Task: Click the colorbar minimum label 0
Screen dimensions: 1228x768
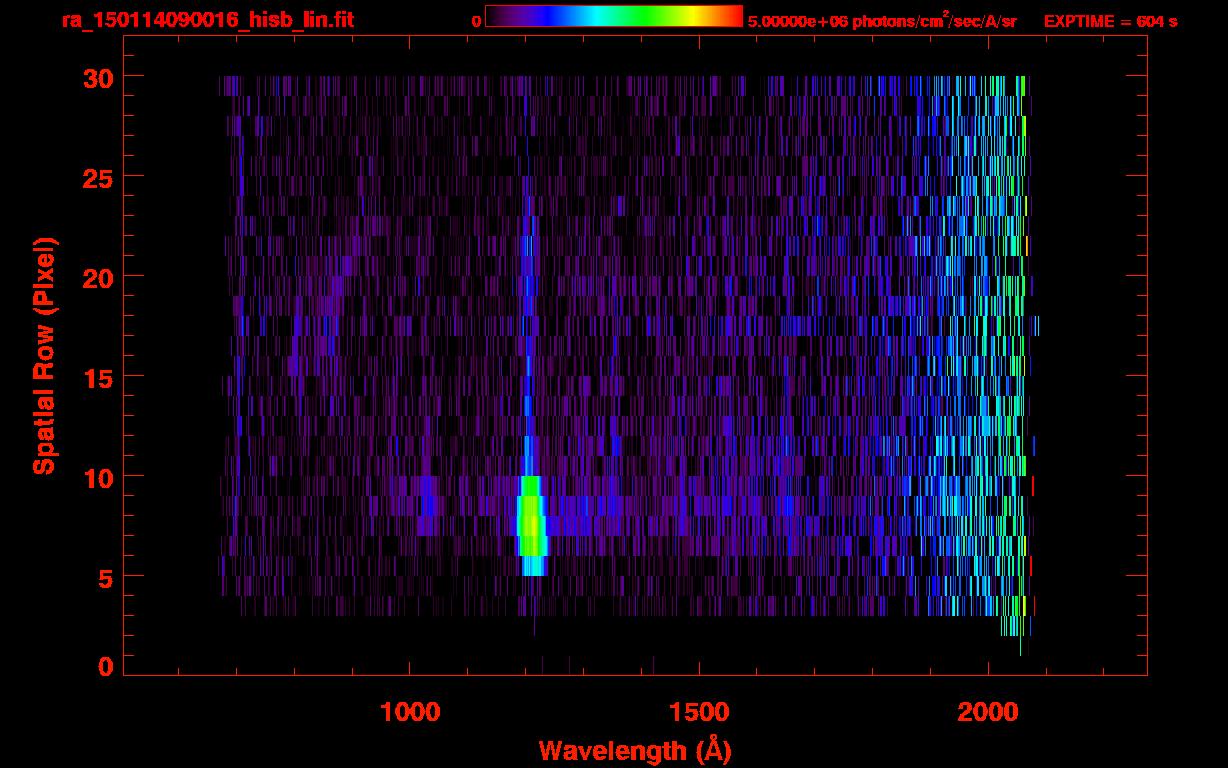Action: pyautogui.click(x=476, y=21)
